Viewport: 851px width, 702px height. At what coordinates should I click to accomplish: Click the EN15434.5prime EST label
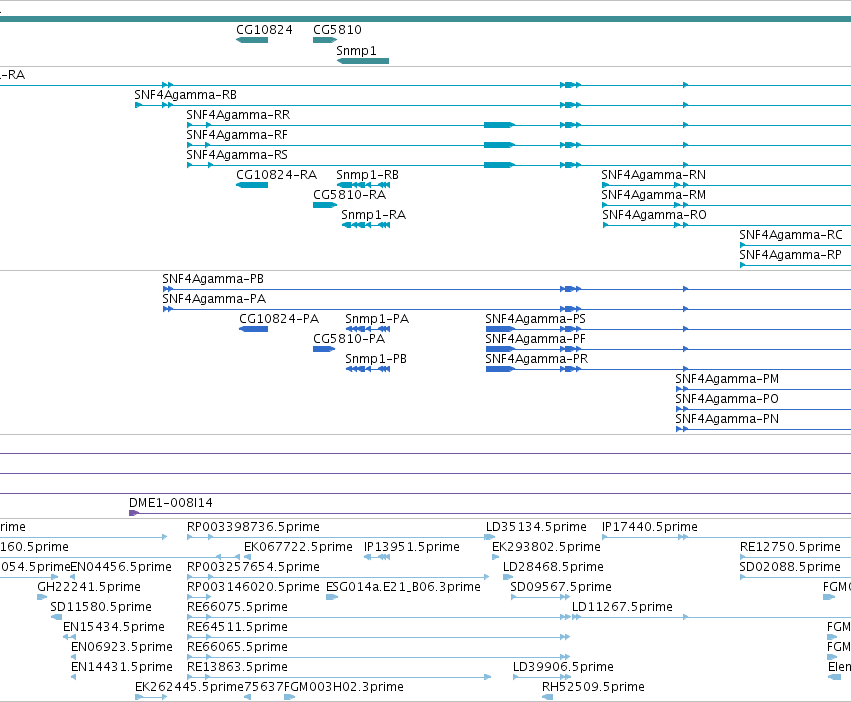113,627
